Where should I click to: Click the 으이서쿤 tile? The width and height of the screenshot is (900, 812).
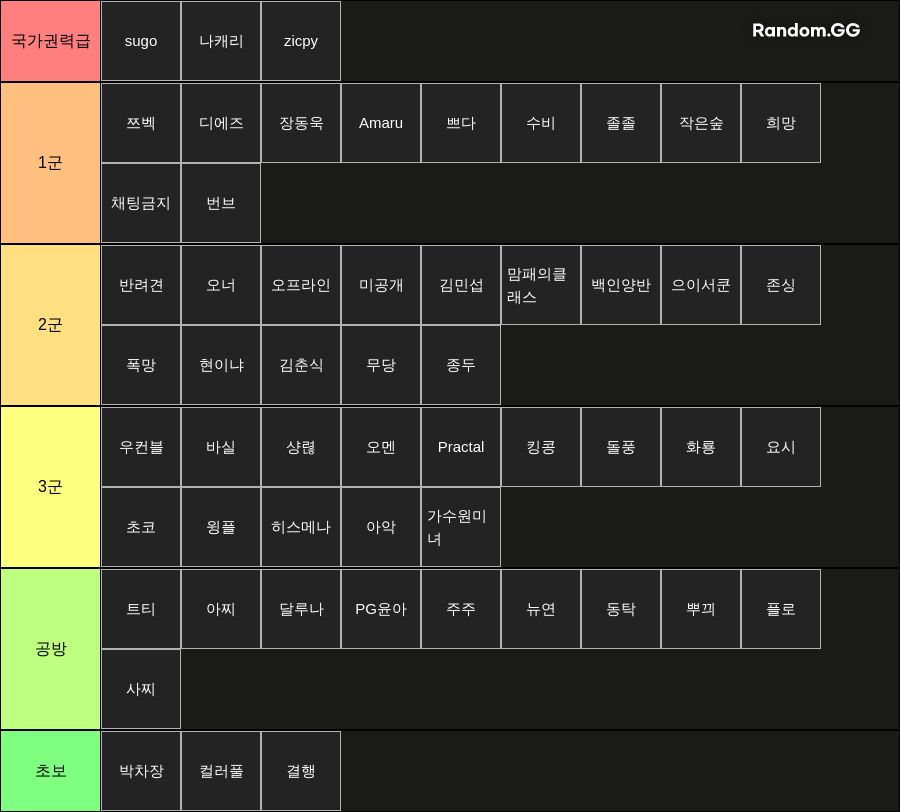pyautogui.click(x=701, y=285)
